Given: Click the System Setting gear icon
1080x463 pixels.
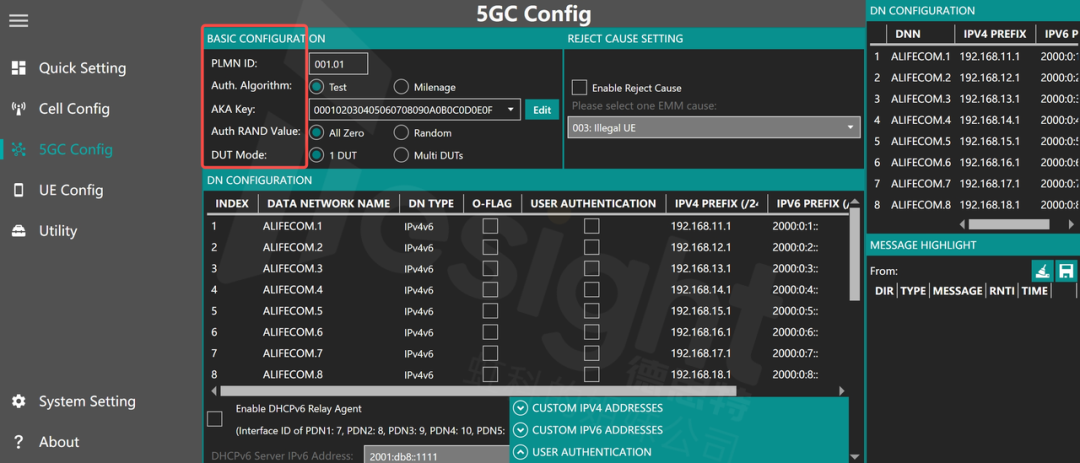Looking at the screenshot, I should click(x=19, y=401).
